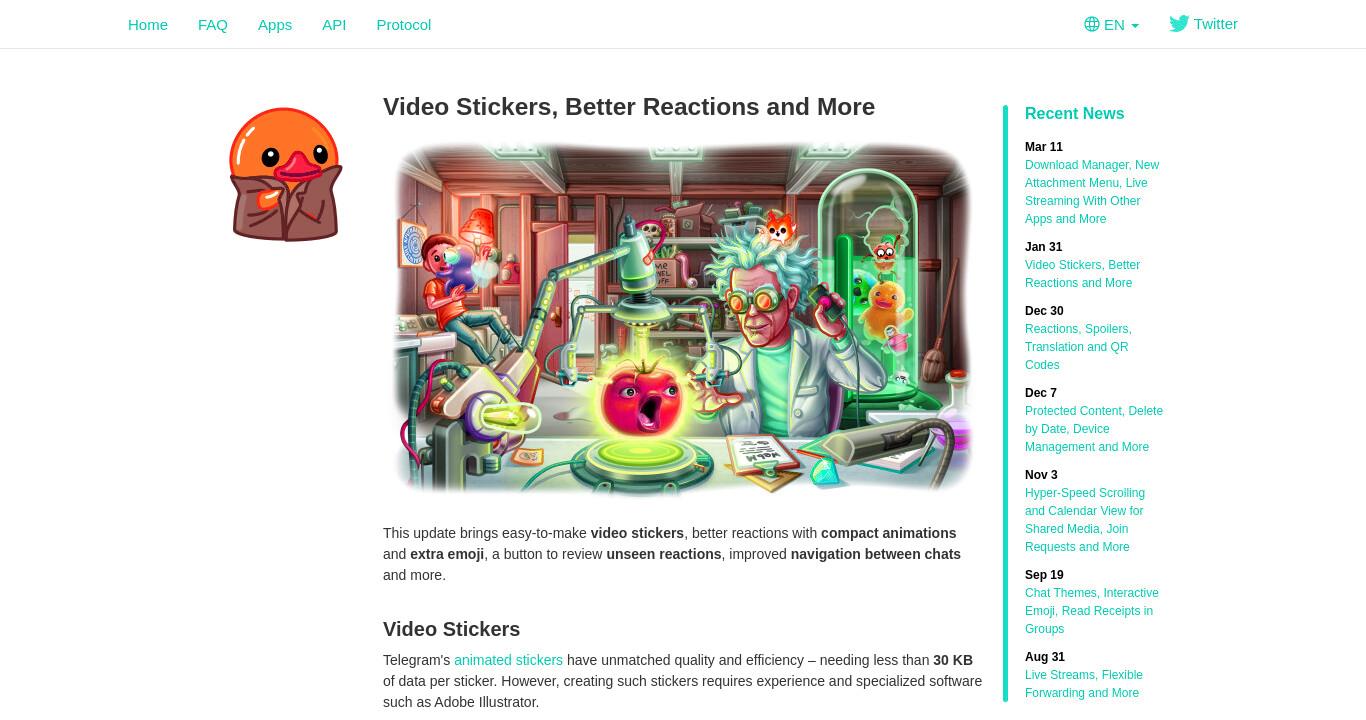Viewport: 1366px width, 720px height.
Task: Open the Protocol navigation link
Action: 404,24
